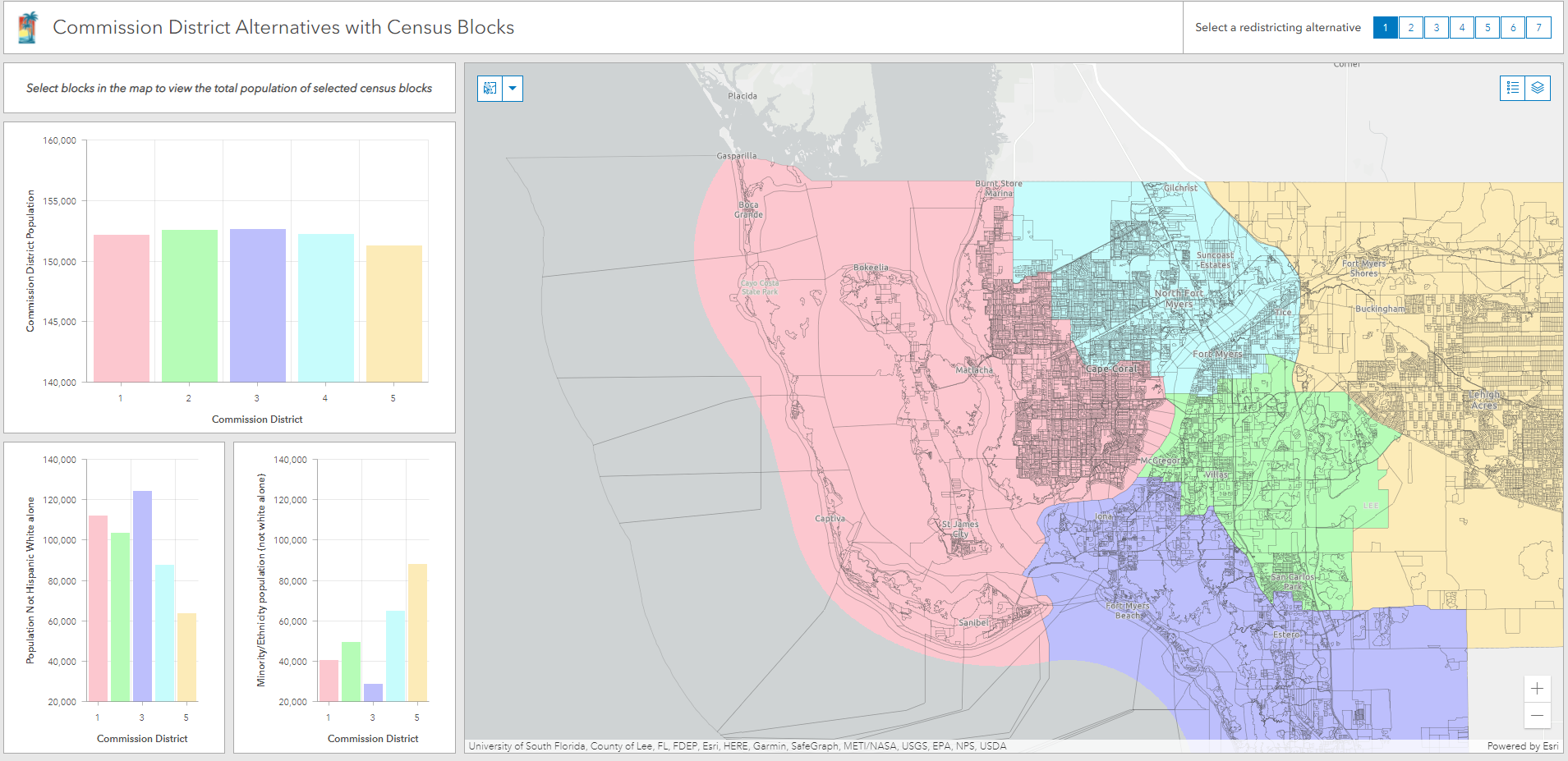Open the map layers list
1568x761 pixels.
tap(1538, 88)
